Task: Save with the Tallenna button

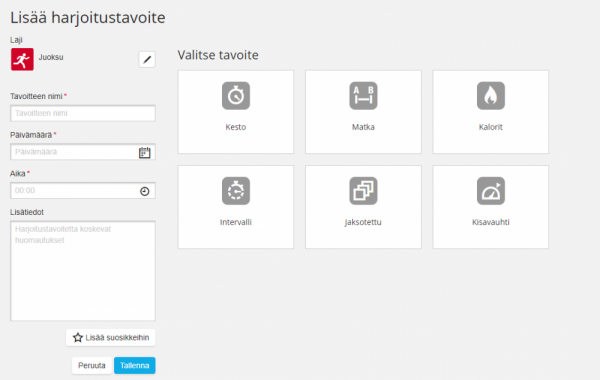Action: [135, 365]
